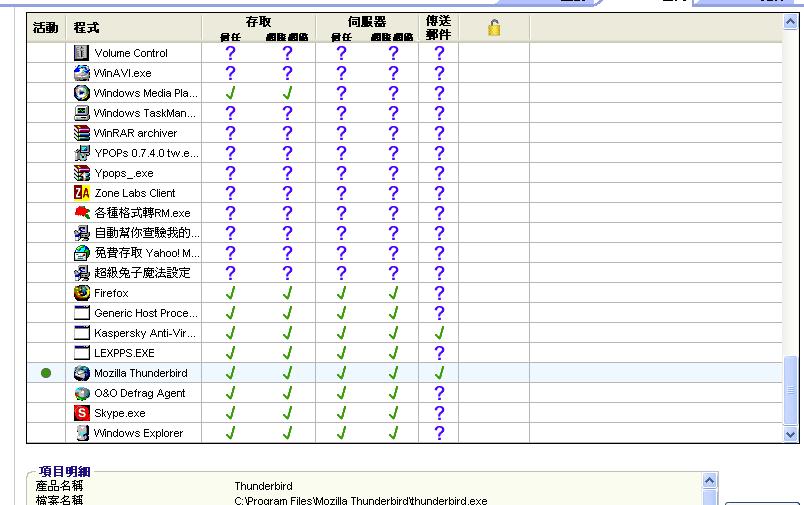Viewport: 804px width, 505px height.
Task: Open Firefox access trusted permission menu
Action: [230, 293]
